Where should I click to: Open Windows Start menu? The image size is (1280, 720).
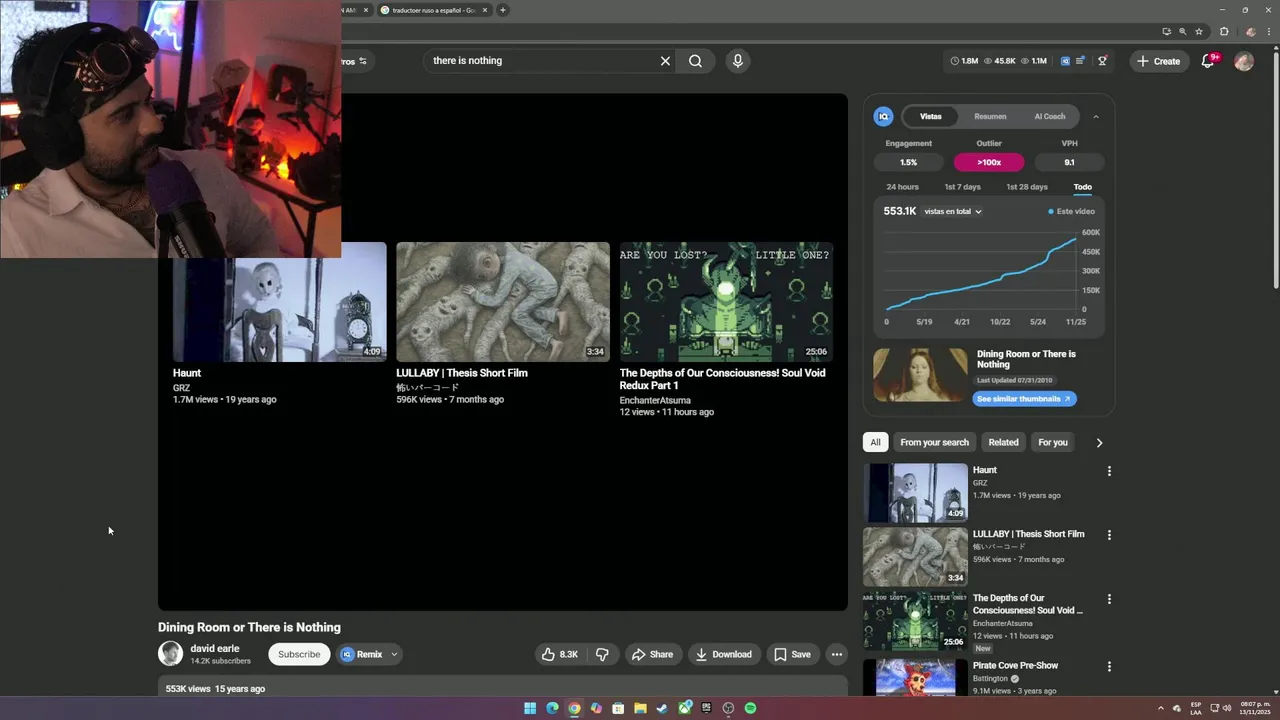point(530,708)
